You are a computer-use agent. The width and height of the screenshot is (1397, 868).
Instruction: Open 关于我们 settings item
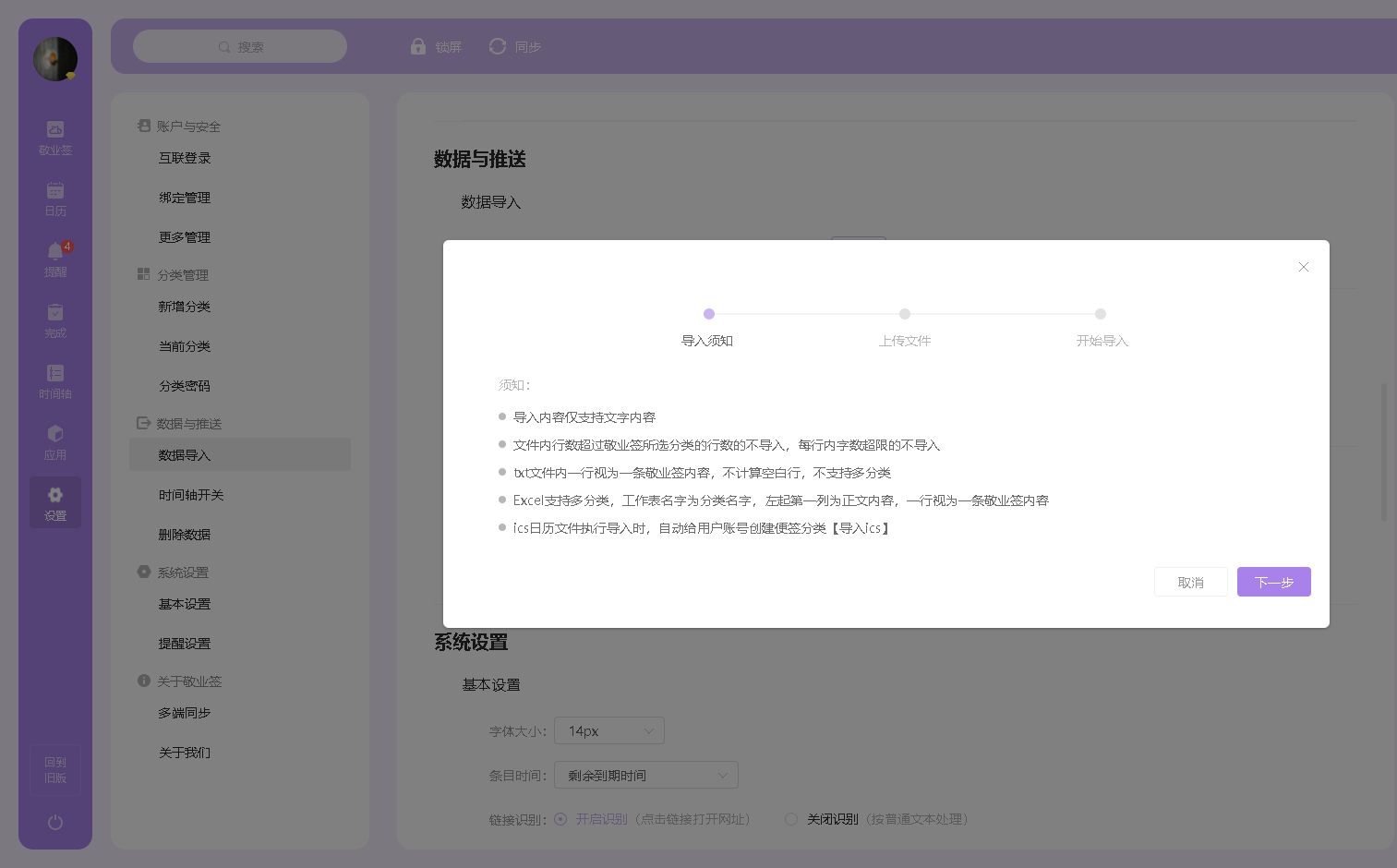coord(185,753)
